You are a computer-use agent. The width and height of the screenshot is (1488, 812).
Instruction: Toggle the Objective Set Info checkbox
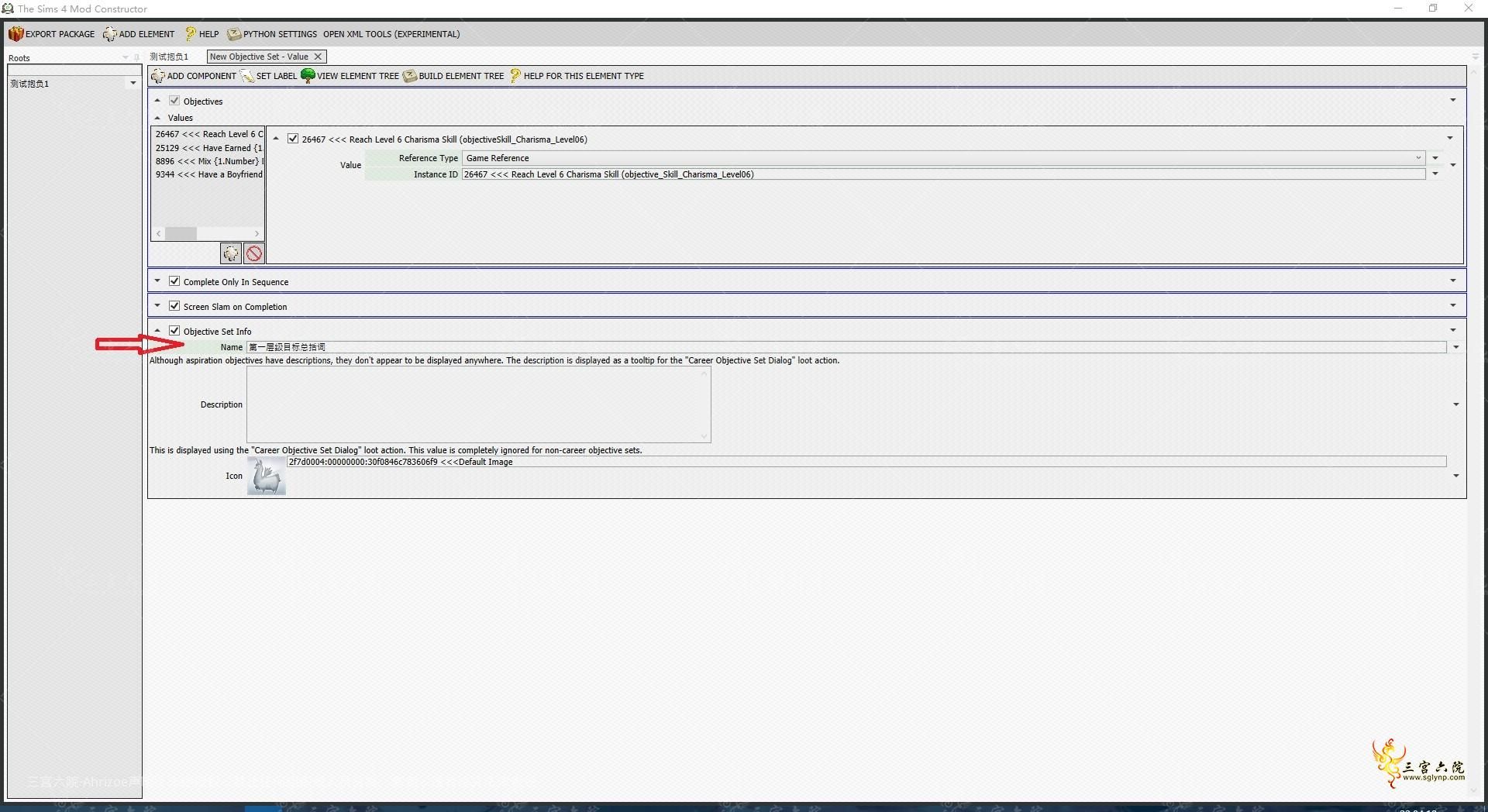174,331
